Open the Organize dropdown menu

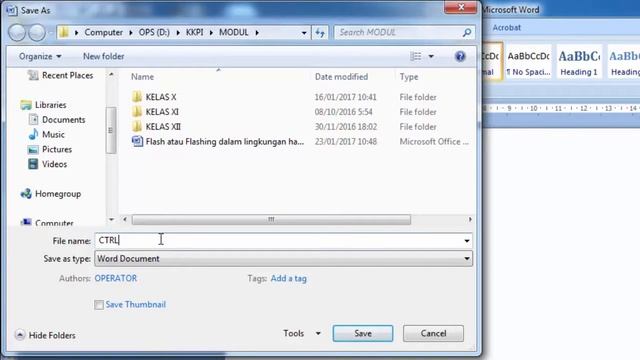click(40, 56)
